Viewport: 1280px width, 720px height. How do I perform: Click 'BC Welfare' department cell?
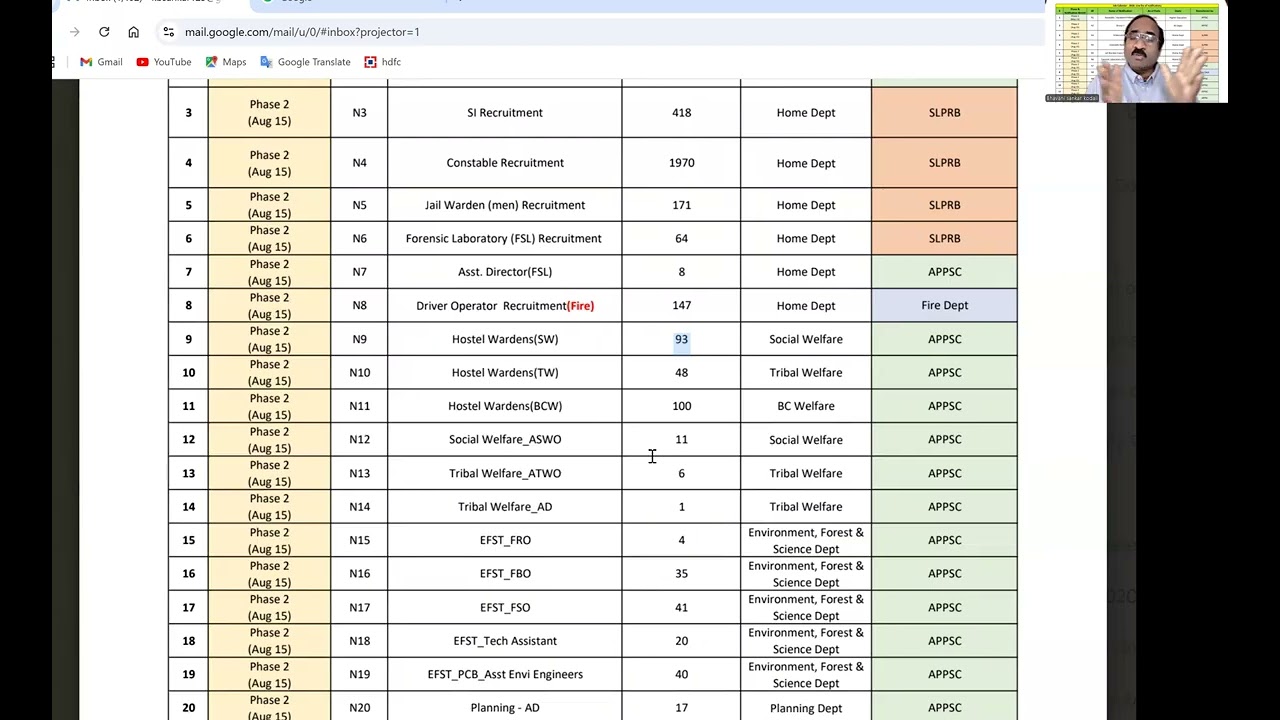coord(806,406)
